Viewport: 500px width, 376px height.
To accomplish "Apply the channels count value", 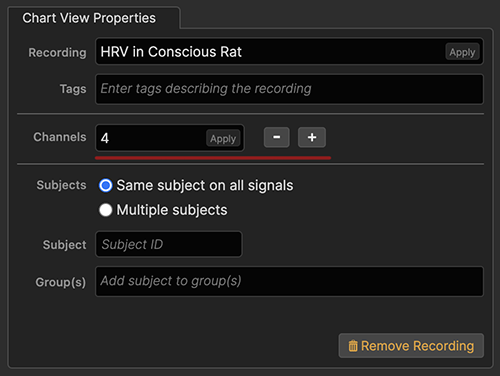I will pos(223,138).
